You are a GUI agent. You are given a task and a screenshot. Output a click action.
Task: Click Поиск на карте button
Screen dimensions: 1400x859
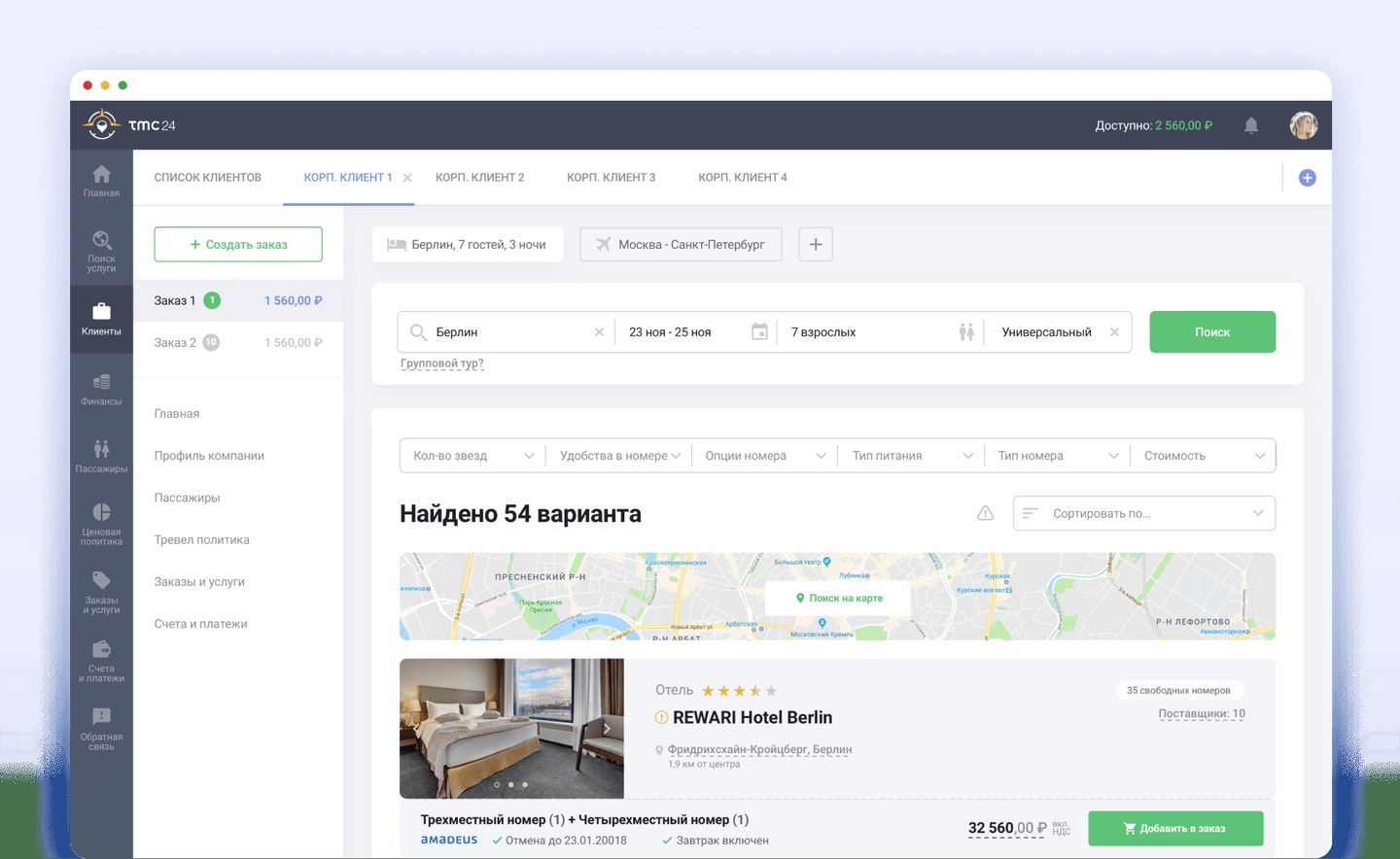(x=838, y=598)
